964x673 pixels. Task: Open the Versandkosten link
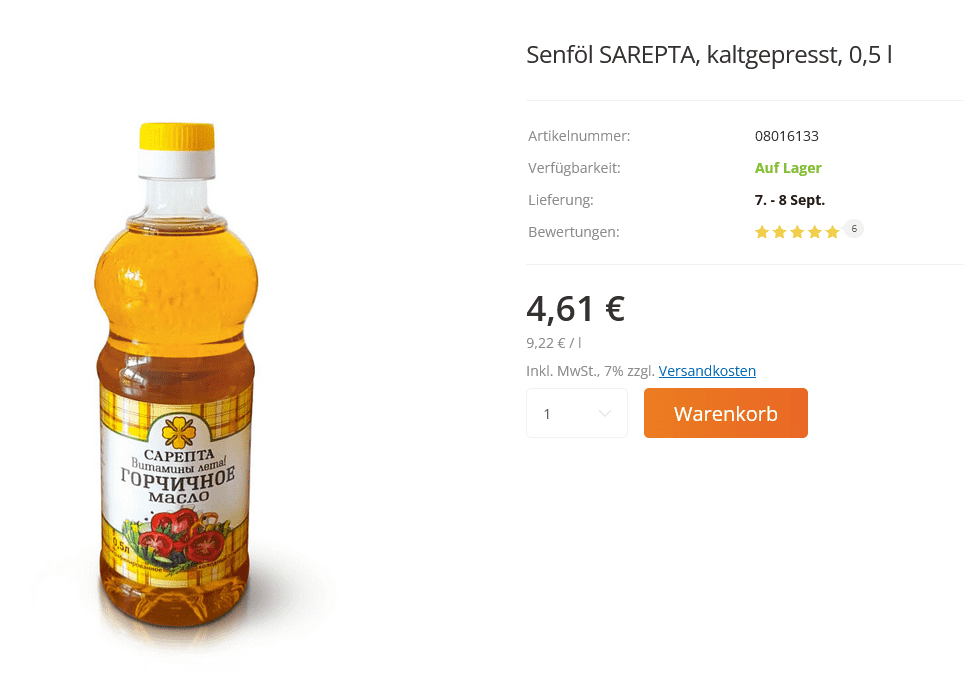coord(707,371)
